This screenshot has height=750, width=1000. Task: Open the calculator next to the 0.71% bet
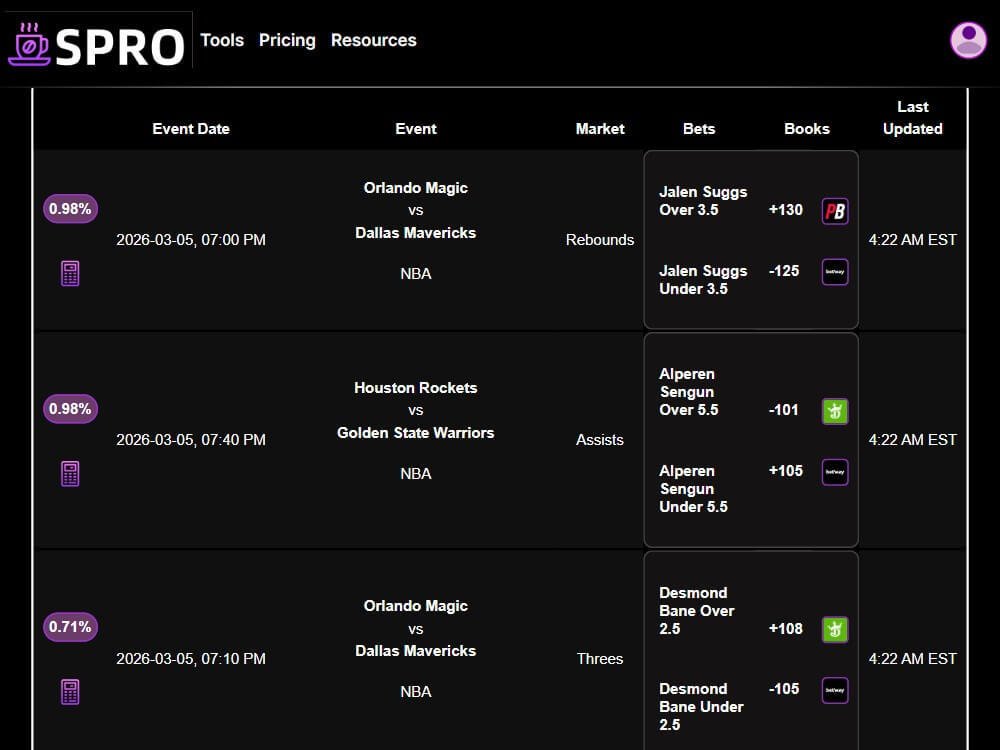70,691
